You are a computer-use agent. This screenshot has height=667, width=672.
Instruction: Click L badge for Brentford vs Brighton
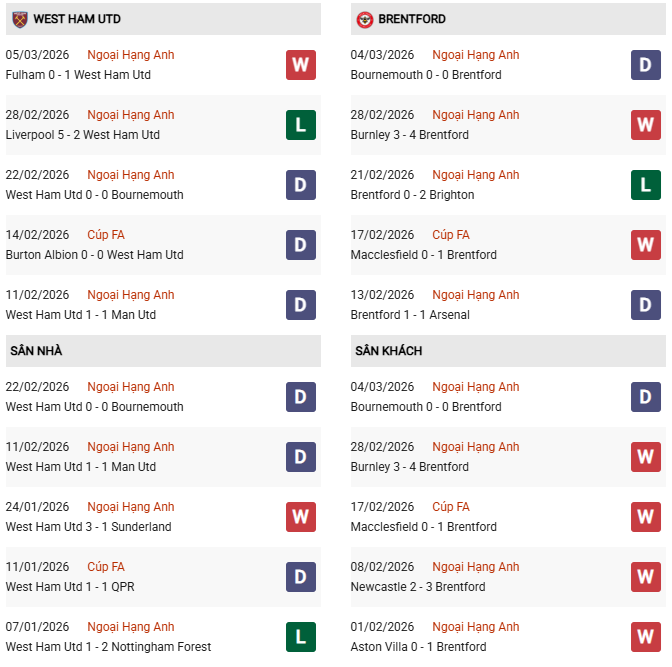(646, 185)
